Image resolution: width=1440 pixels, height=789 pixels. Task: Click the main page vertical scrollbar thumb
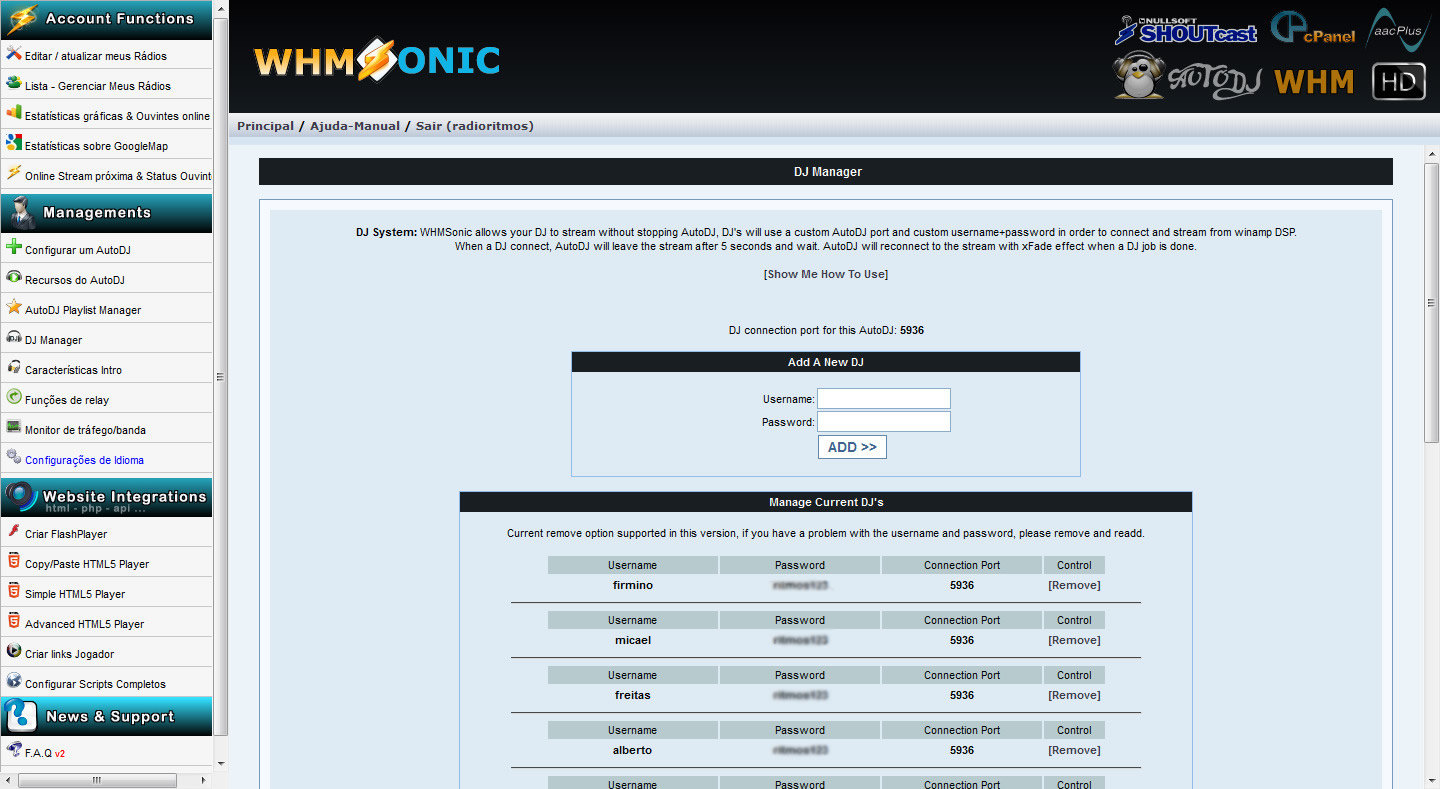point(1431,303)
